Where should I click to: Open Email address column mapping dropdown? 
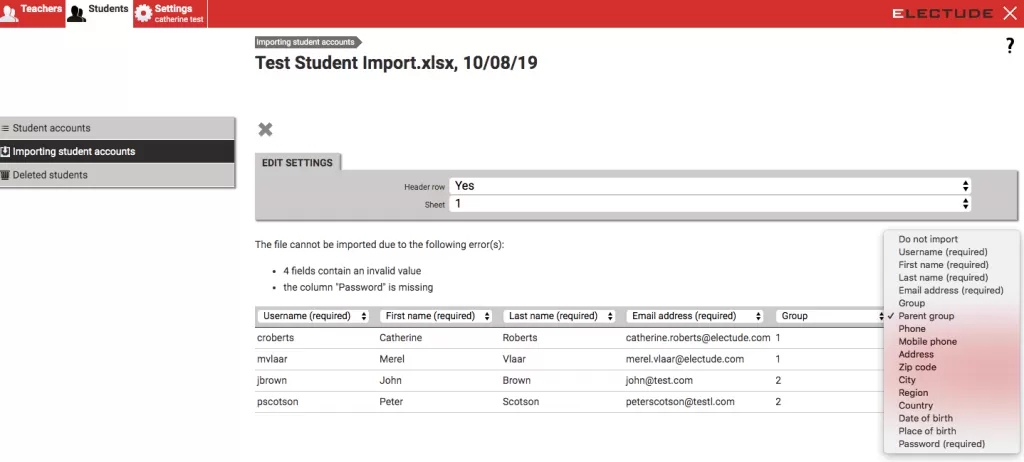tap(695, 316)
